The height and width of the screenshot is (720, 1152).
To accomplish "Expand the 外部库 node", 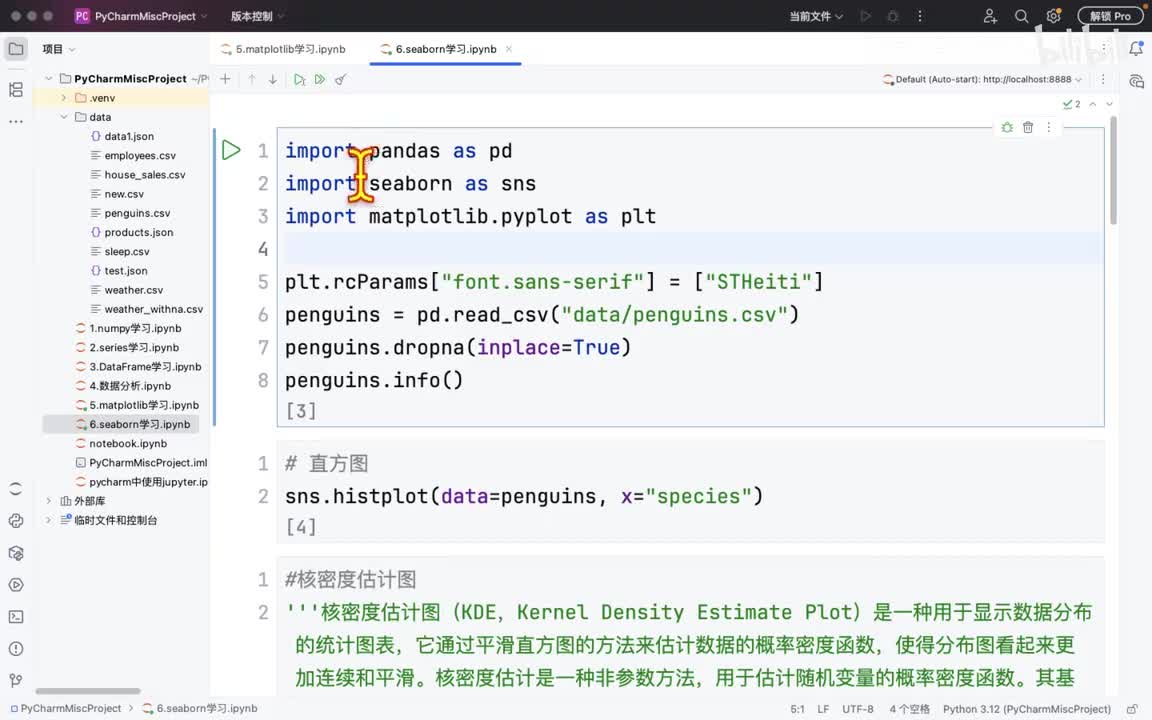I will coord(48,501).
